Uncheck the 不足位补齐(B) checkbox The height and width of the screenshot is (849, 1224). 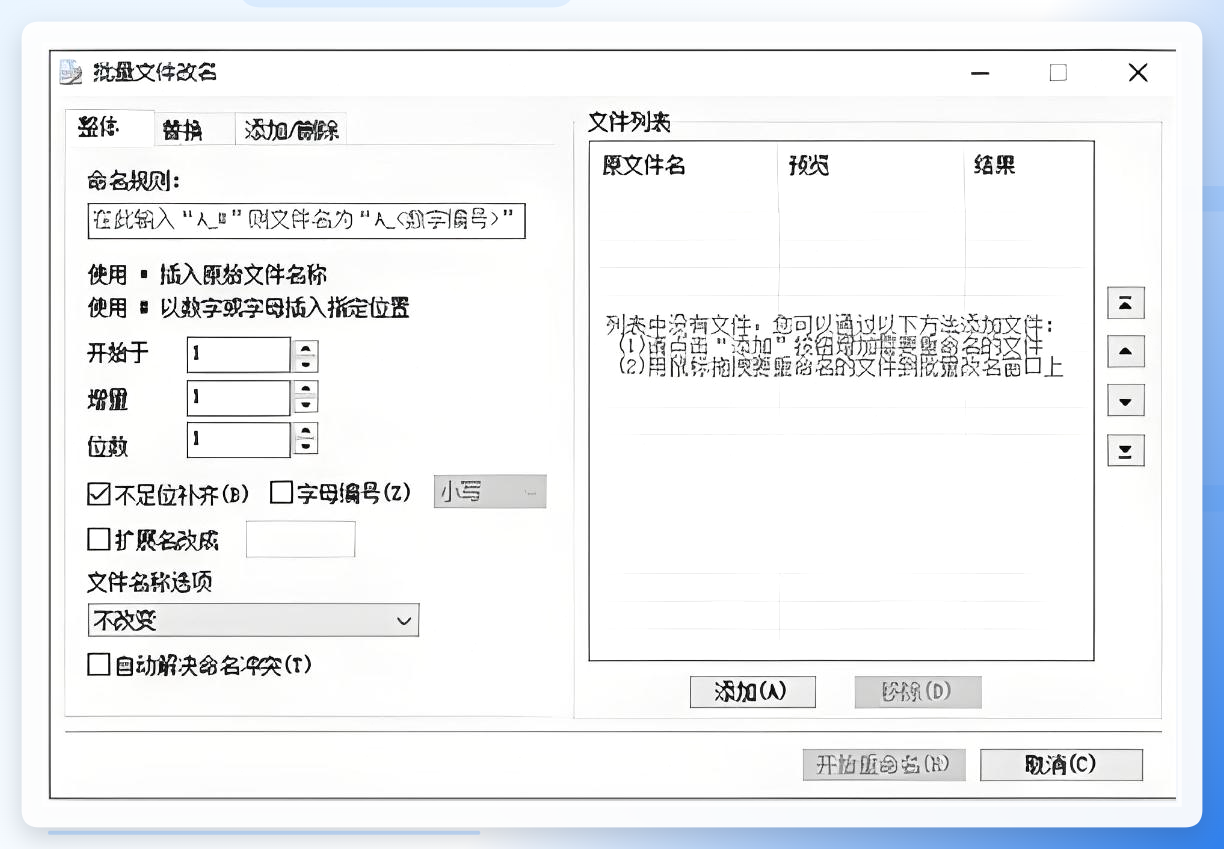[99, 493]
